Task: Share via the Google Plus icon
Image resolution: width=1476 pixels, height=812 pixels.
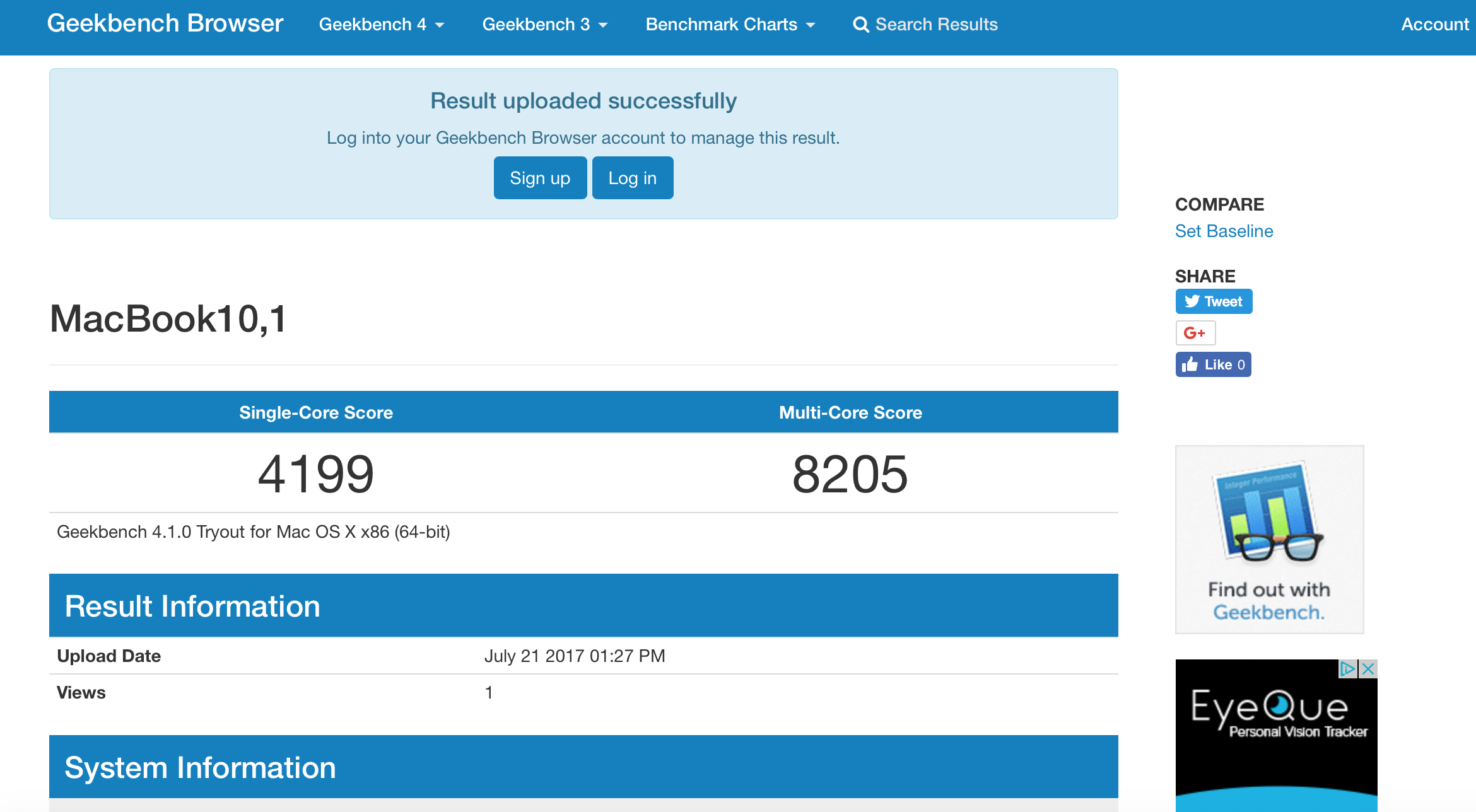Action: 1195,333
